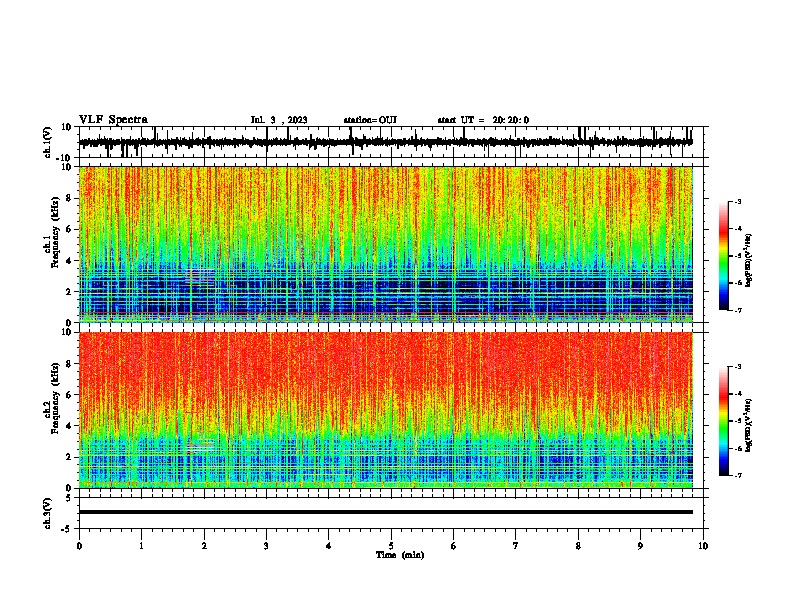
Task: Click the "Time (min)" axis label
Action: coord(400,555)
